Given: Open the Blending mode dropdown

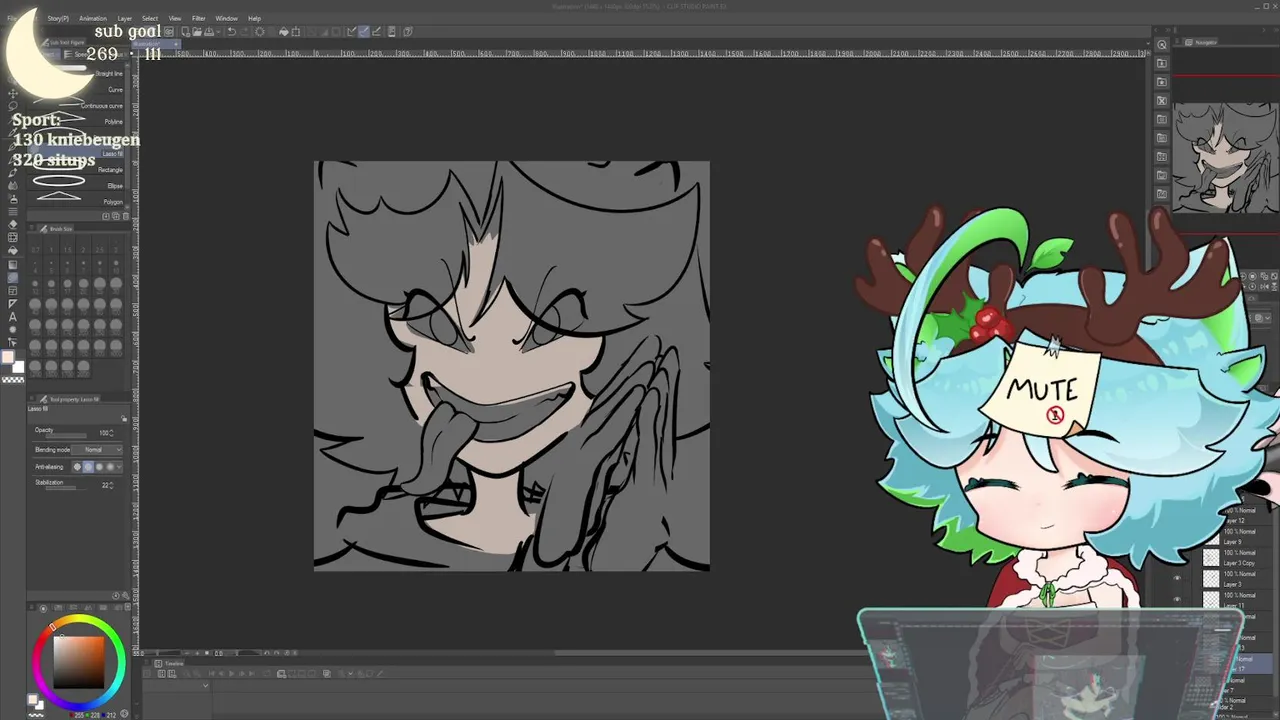Looking at the screenshot, I should pyautogui.click(x=96, y=450).
